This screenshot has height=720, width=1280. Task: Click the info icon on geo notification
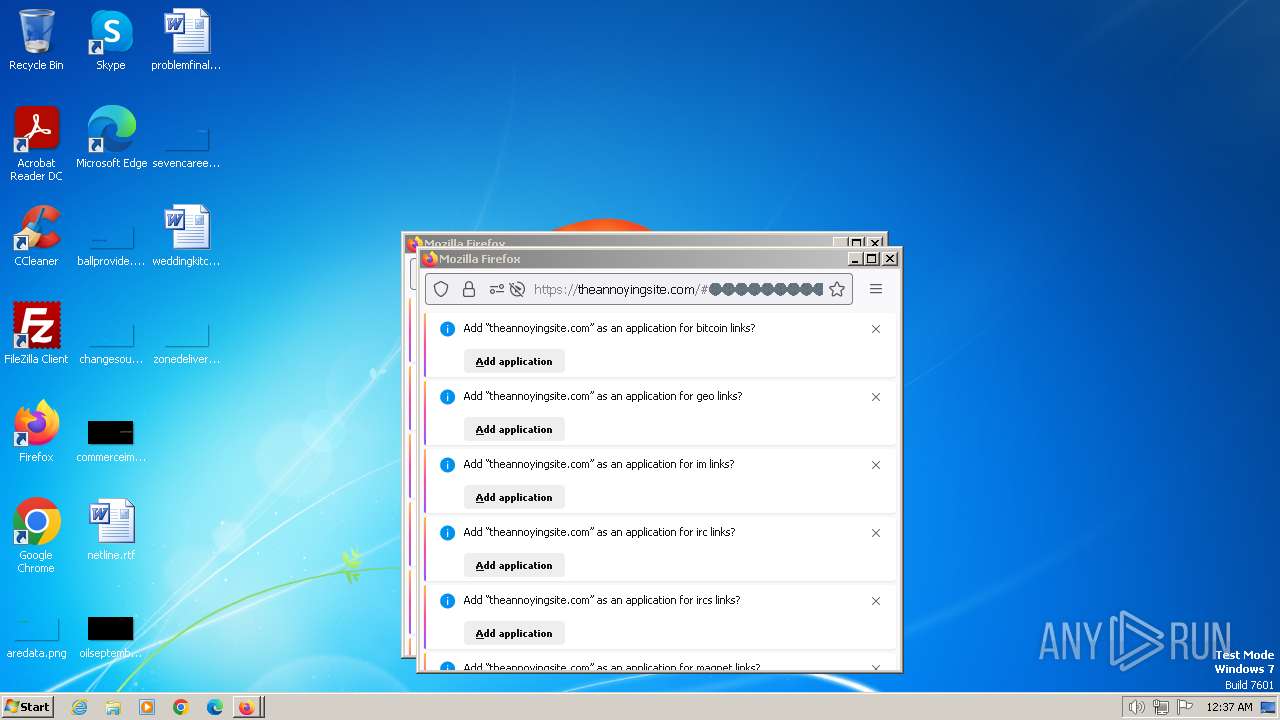(x=447, y=397)
